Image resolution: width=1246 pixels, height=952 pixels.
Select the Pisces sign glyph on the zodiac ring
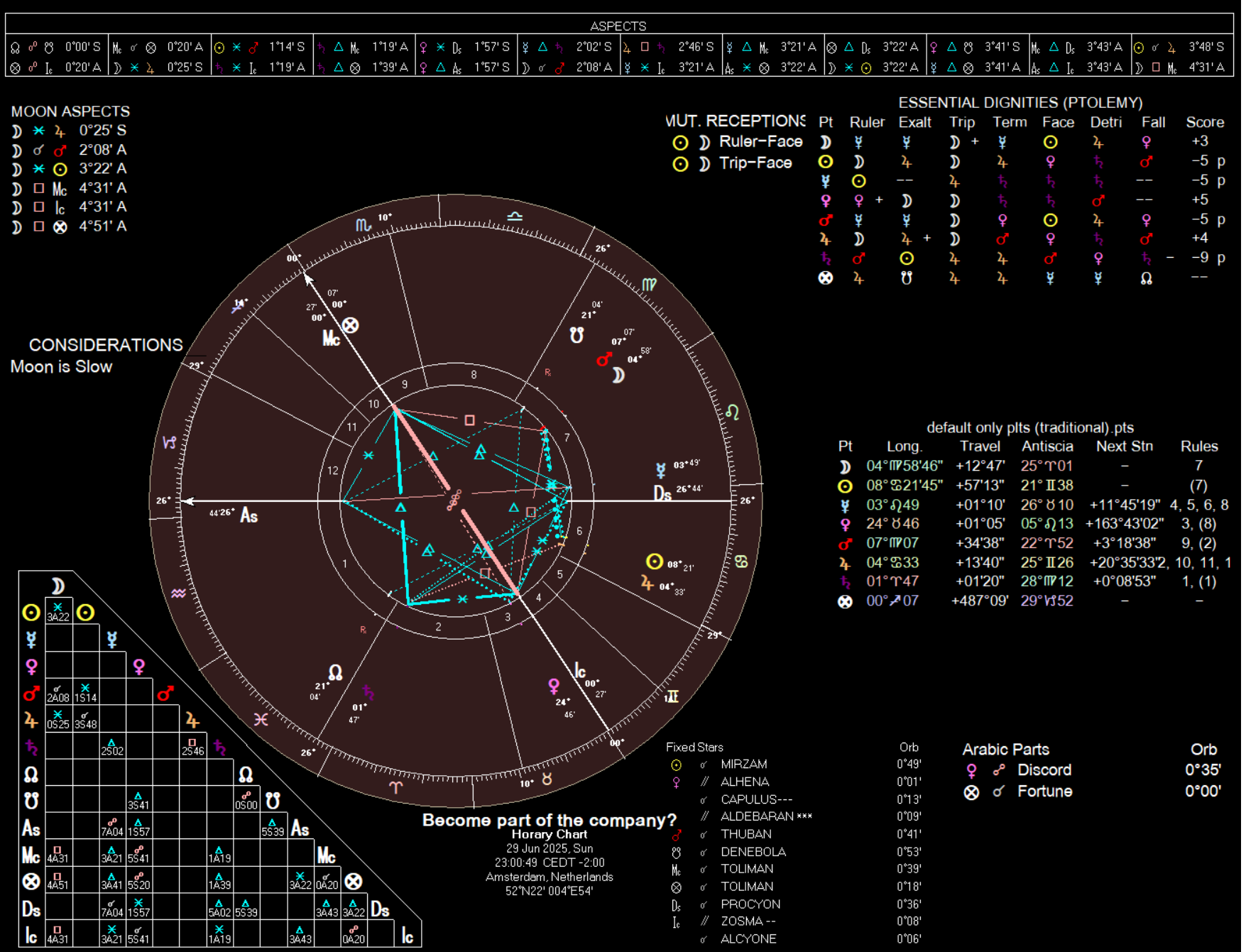click(x=261, y=719)
